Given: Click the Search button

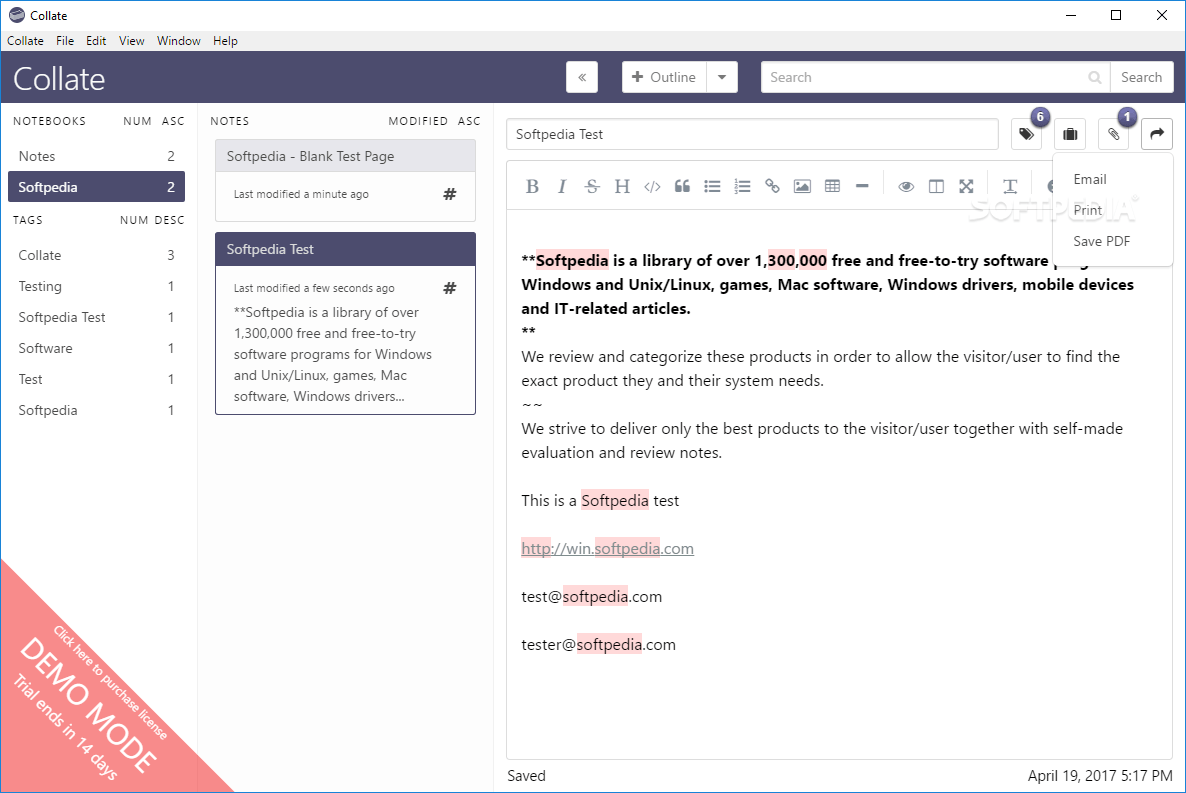Looking at the screenshot, I should tap(1141, 77).
